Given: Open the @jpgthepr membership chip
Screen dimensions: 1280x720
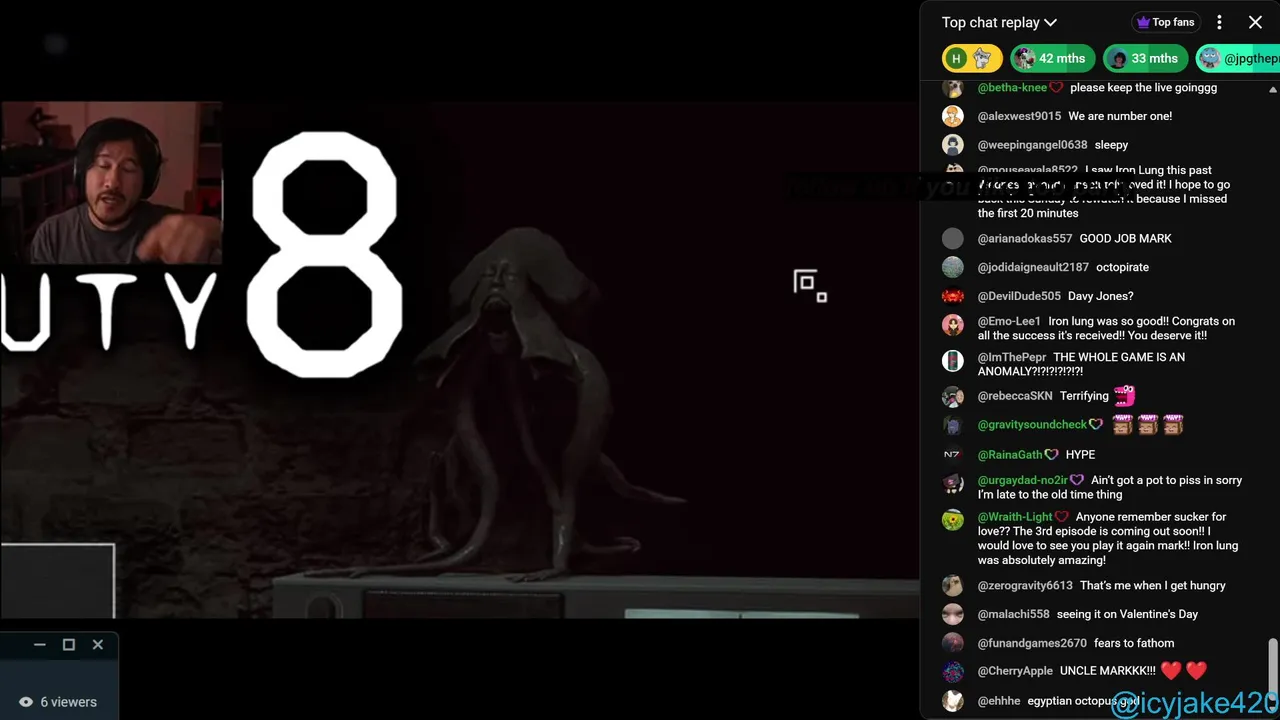Looking at the screenshot, I should coord(1238,58).
